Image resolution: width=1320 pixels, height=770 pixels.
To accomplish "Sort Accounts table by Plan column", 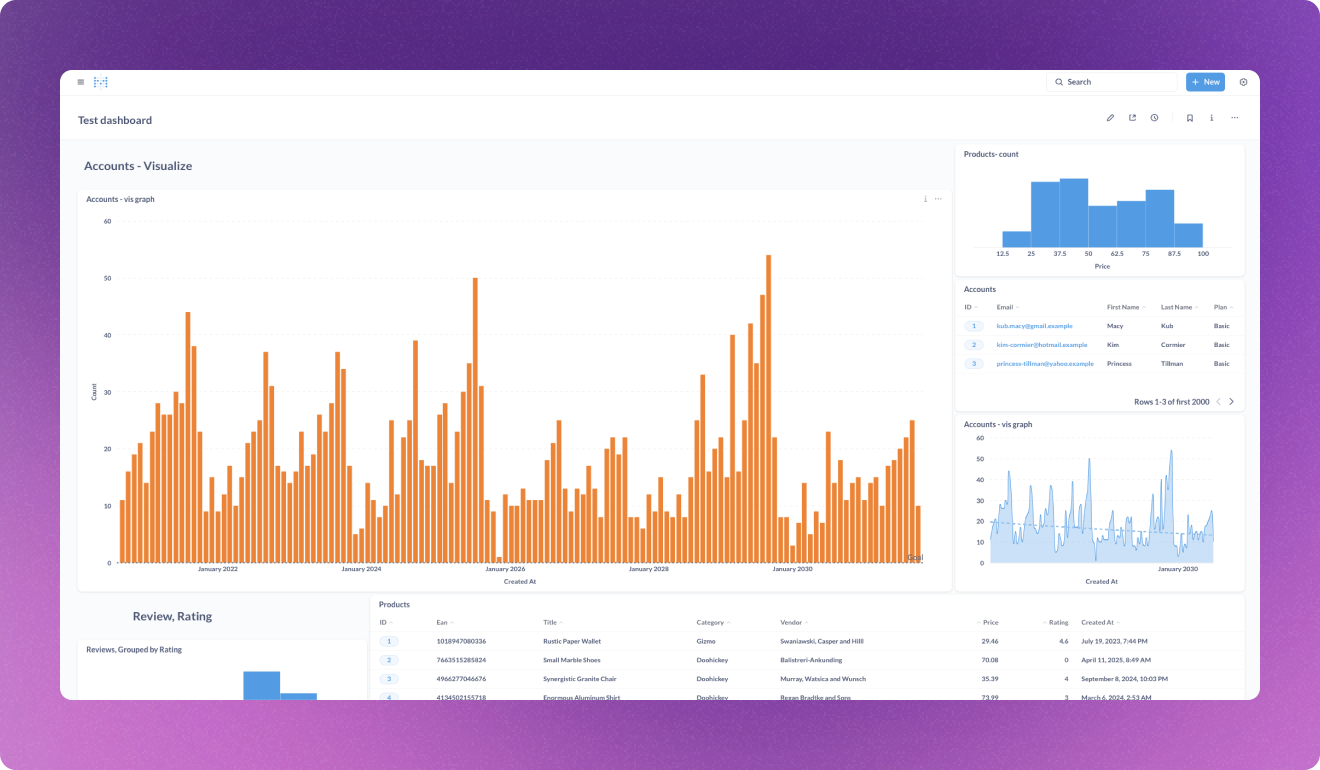I will (1223, 307).
